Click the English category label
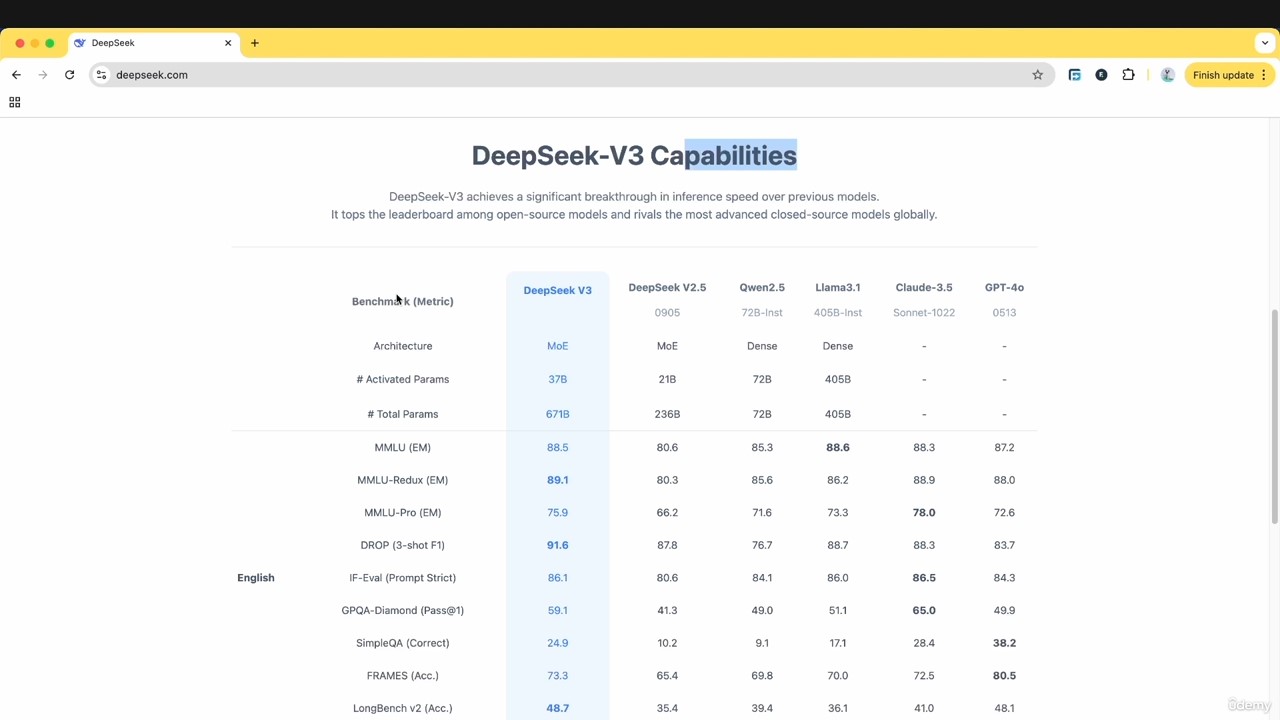 (256, 578)
